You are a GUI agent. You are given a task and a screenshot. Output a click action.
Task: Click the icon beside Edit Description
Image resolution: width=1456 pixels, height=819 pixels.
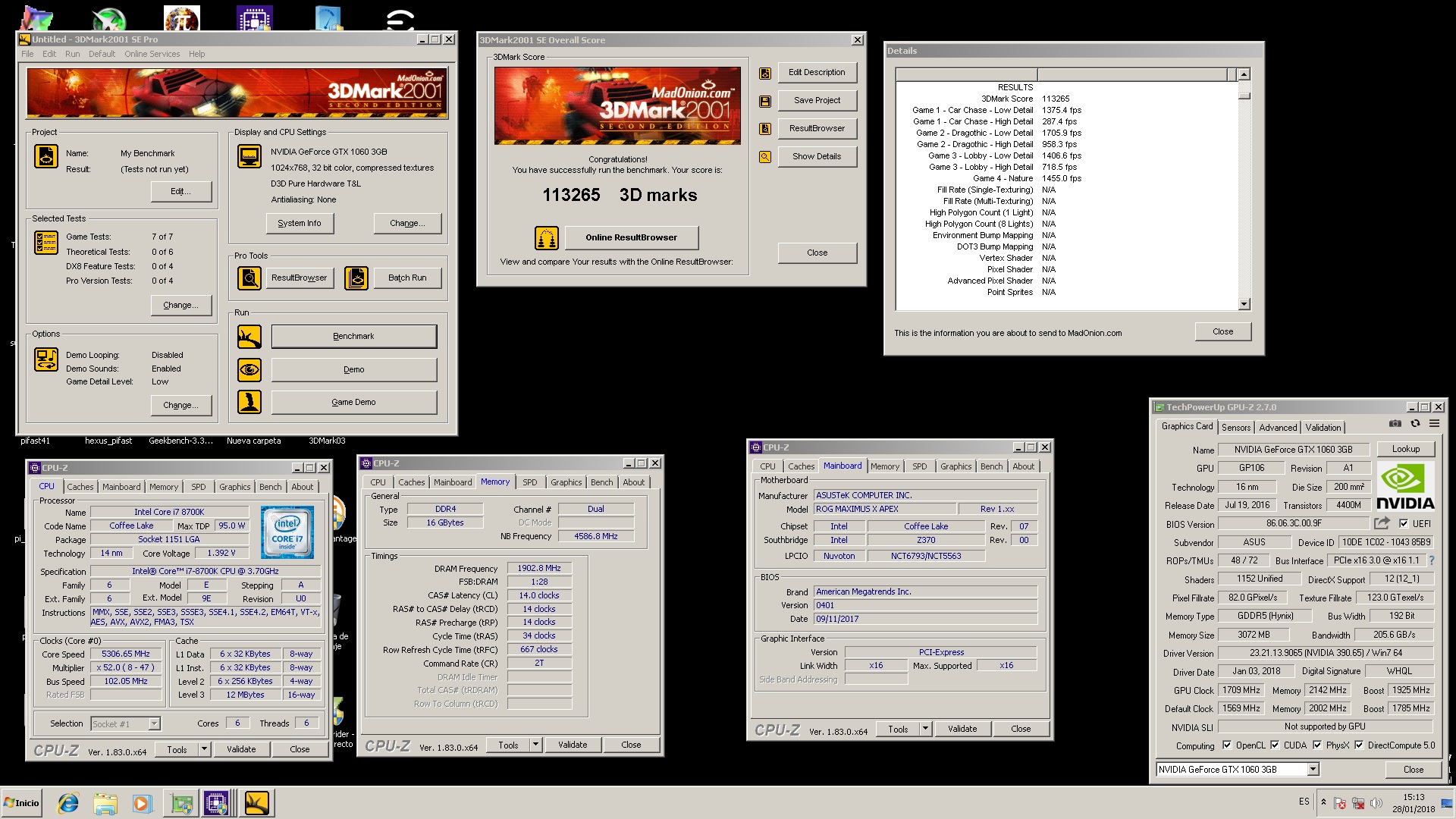click(x=765, y=74)
